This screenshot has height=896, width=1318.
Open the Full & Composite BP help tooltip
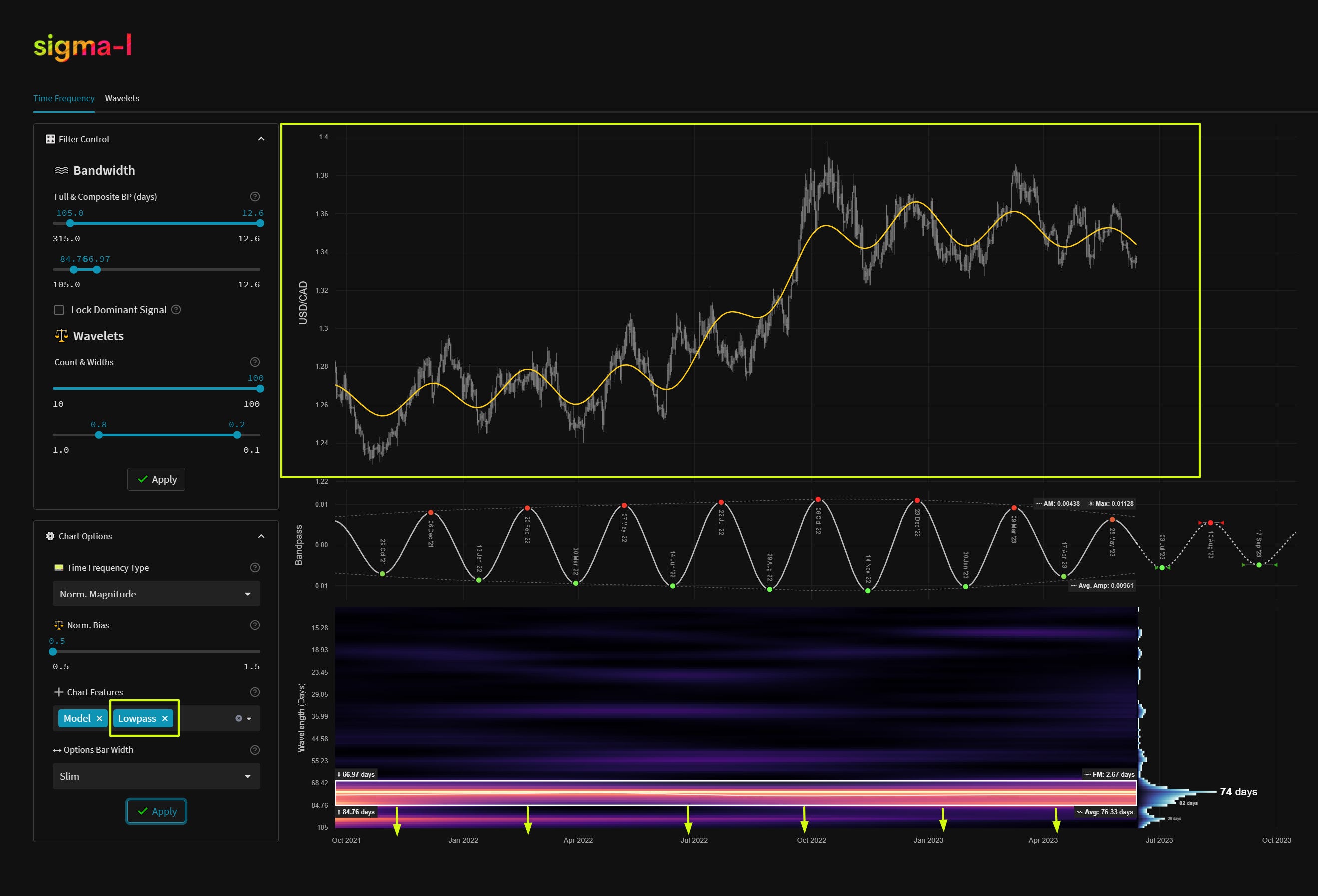255,197
